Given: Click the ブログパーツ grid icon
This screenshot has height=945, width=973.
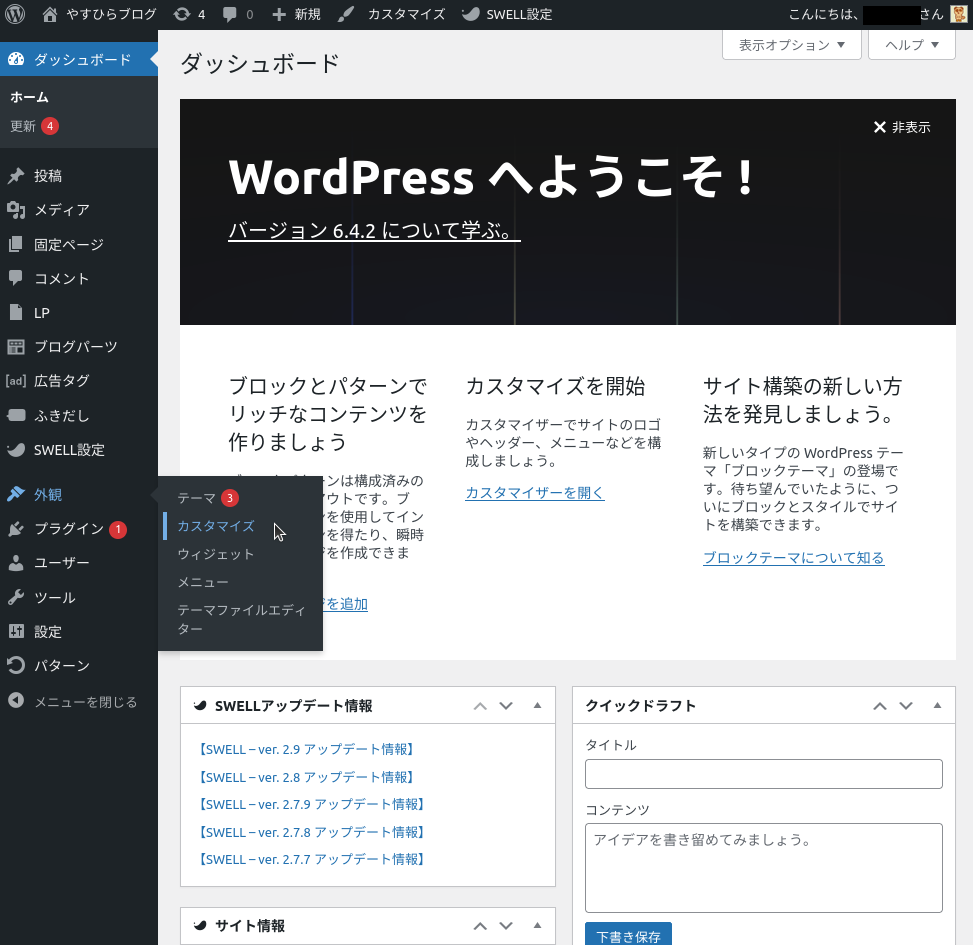Looking at the screenshot, I should [x=16, y=346].
